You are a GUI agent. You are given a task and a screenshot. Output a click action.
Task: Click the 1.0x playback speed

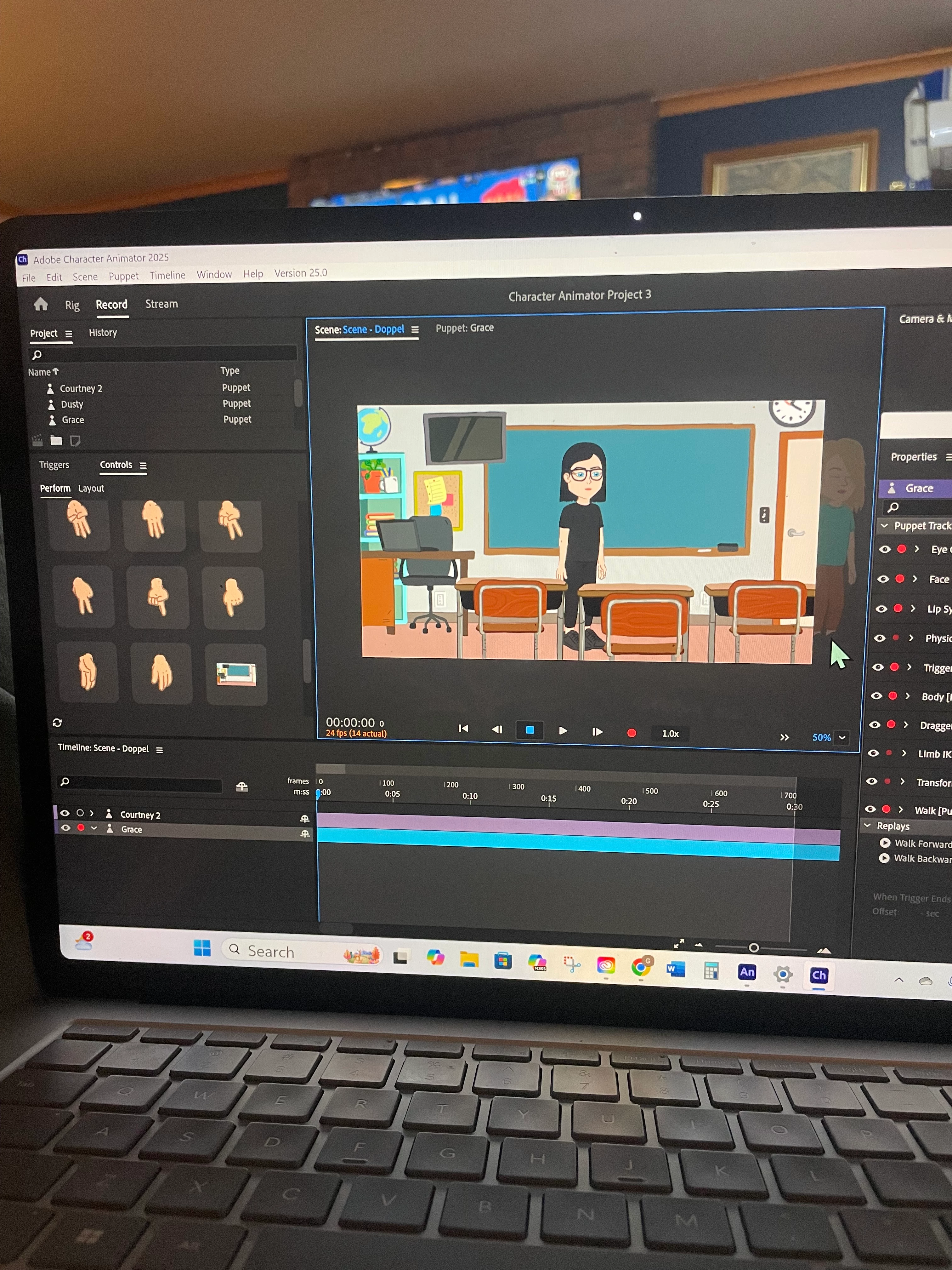click(x=670, y=733)
